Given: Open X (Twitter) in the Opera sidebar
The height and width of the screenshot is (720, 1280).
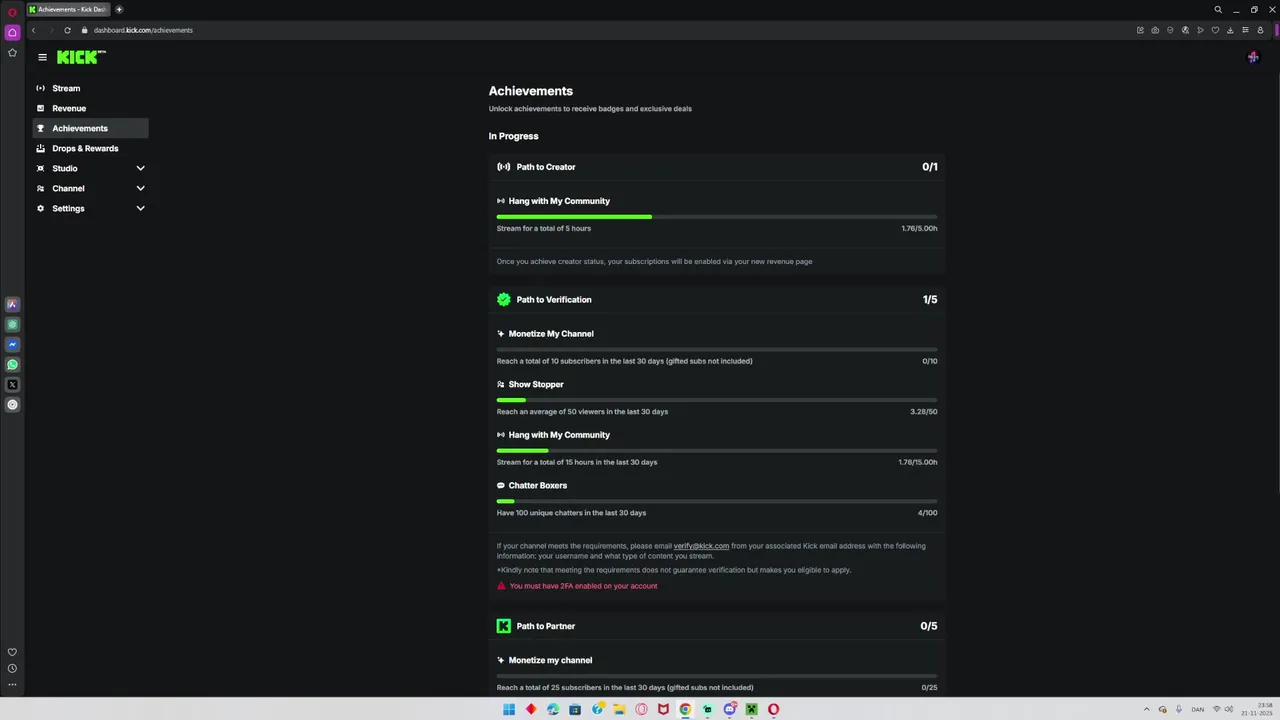Looking at the screenshot, I should (x=12, y=385).
